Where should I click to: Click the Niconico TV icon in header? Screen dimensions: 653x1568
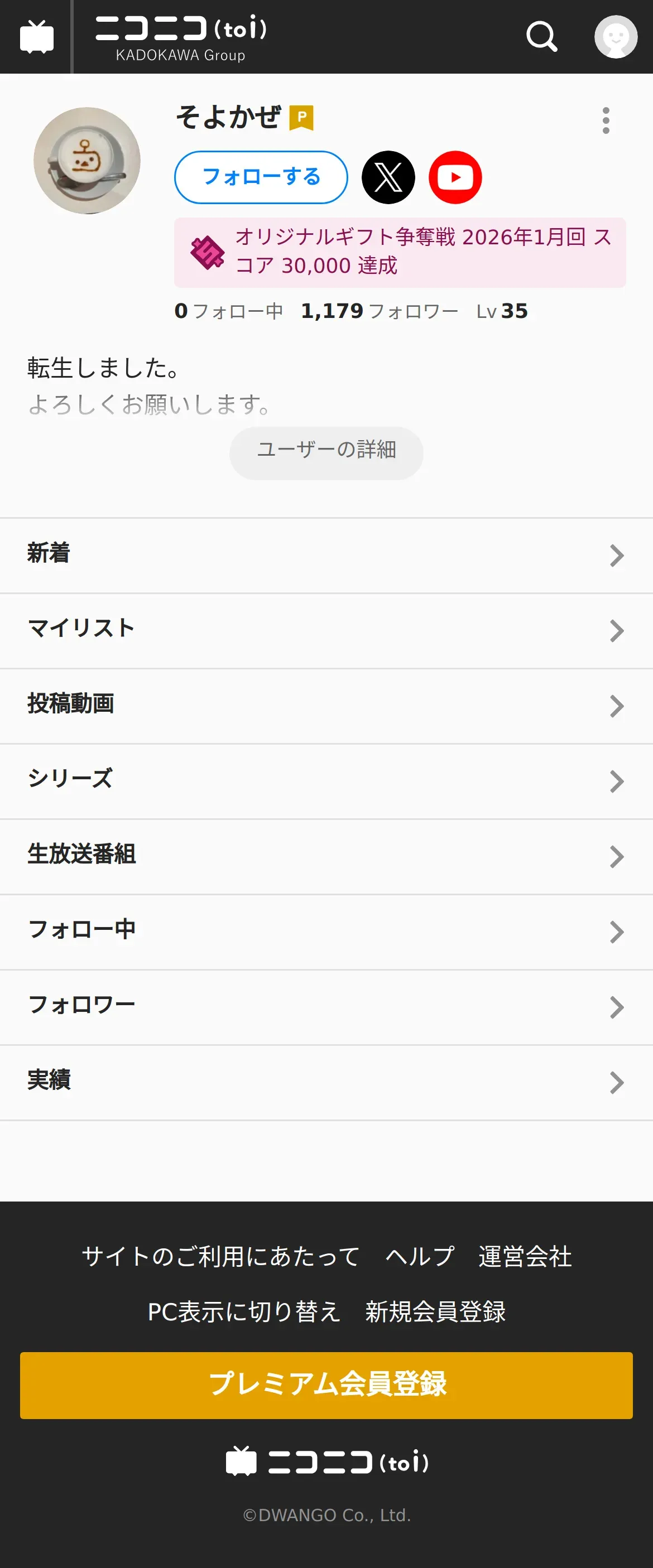(36, 36)
